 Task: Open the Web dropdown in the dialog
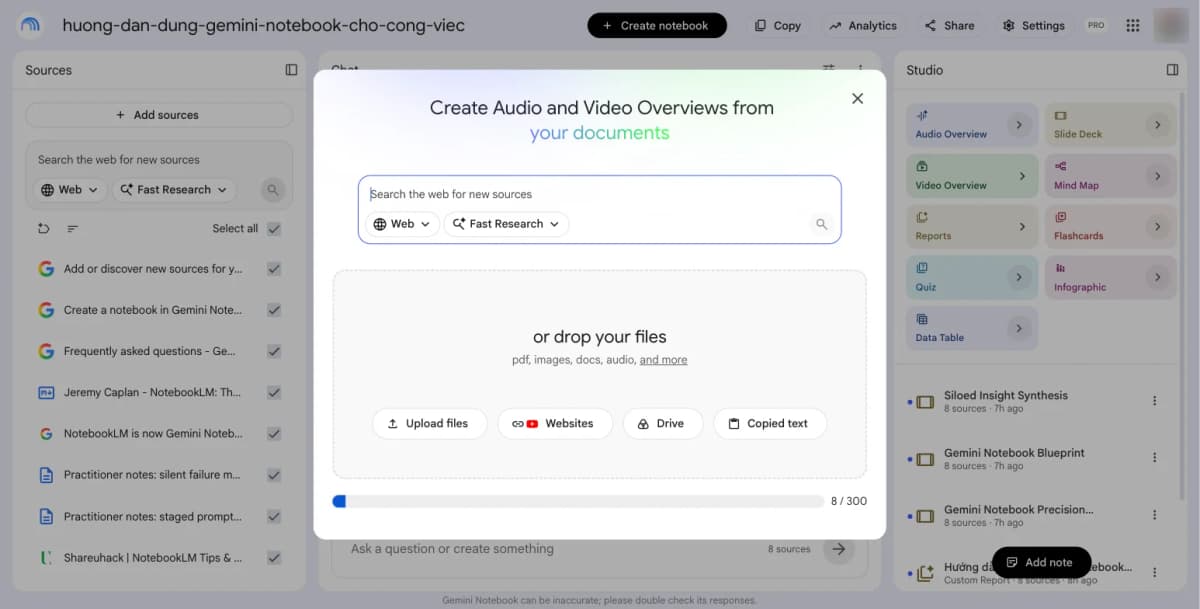pos(402,224)
